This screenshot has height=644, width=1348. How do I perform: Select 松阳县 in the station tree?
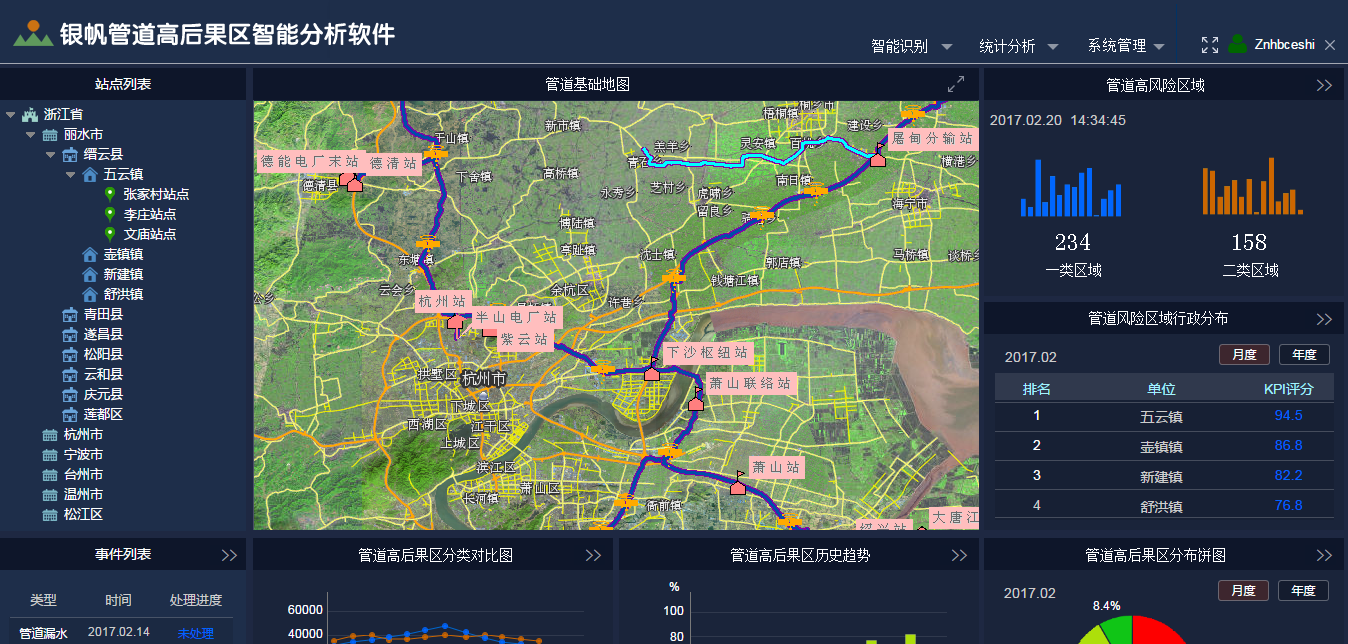point(103,354)
